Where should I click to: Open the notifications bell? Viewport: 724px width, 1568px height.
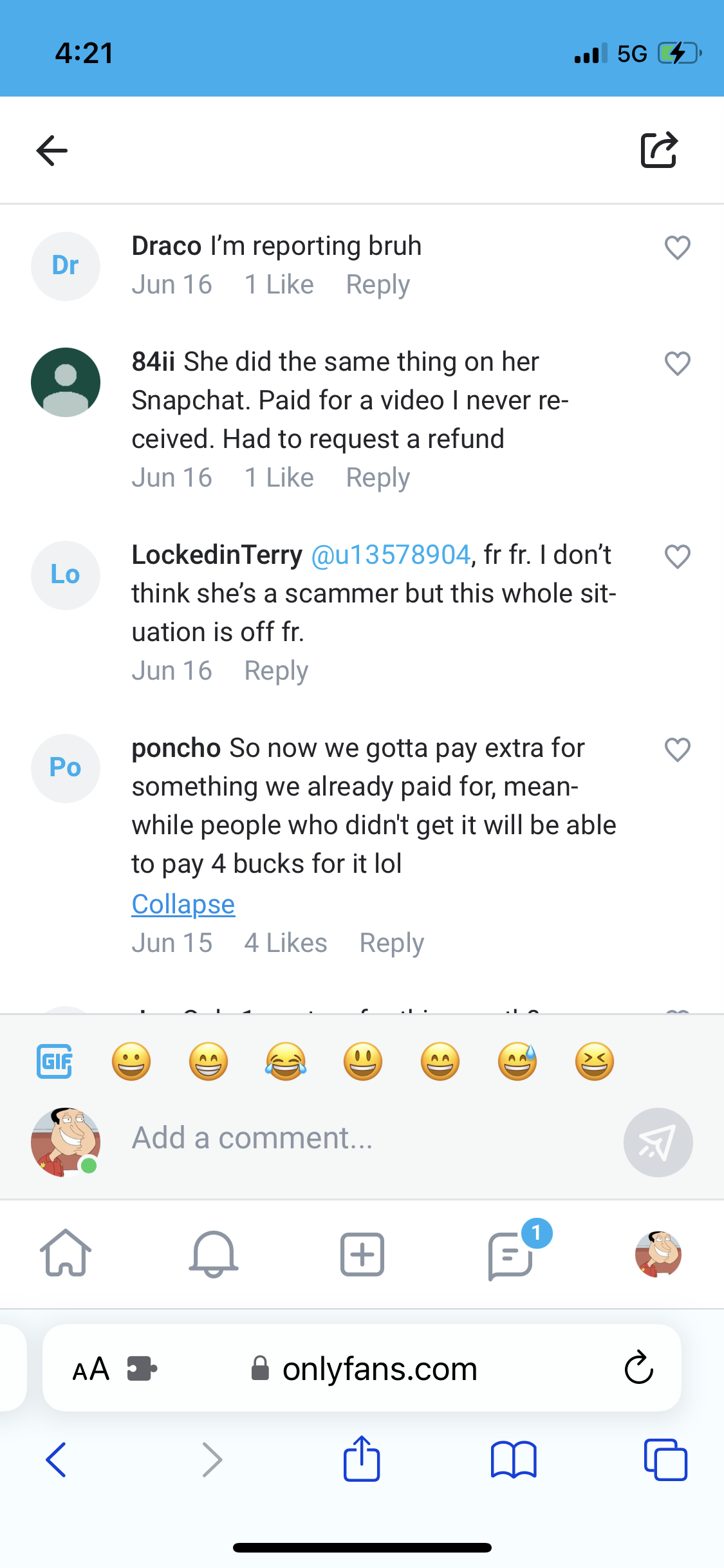[x=214, y=1253]
